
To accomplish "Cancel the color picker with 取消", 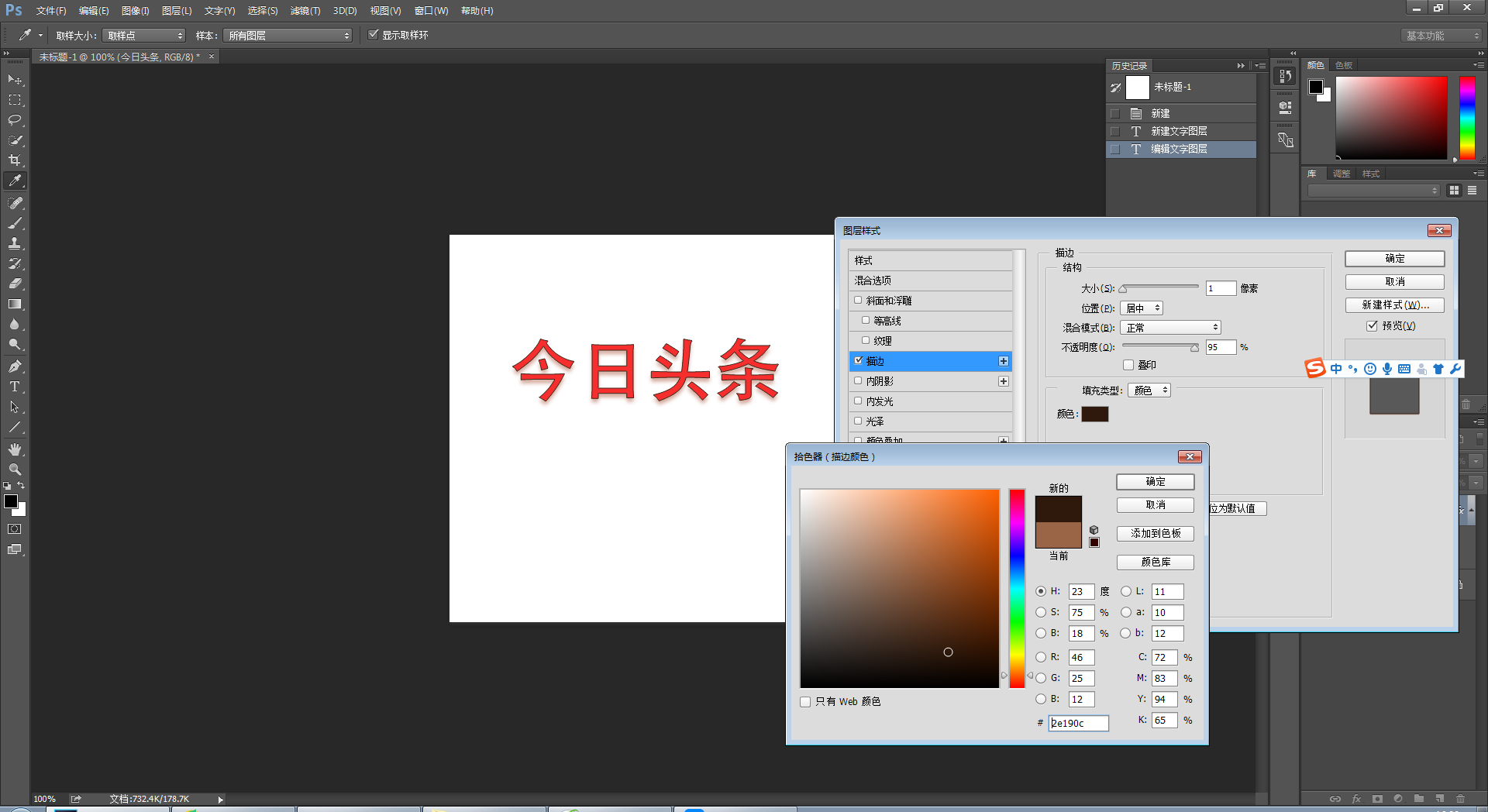I will coord(1156,505).
